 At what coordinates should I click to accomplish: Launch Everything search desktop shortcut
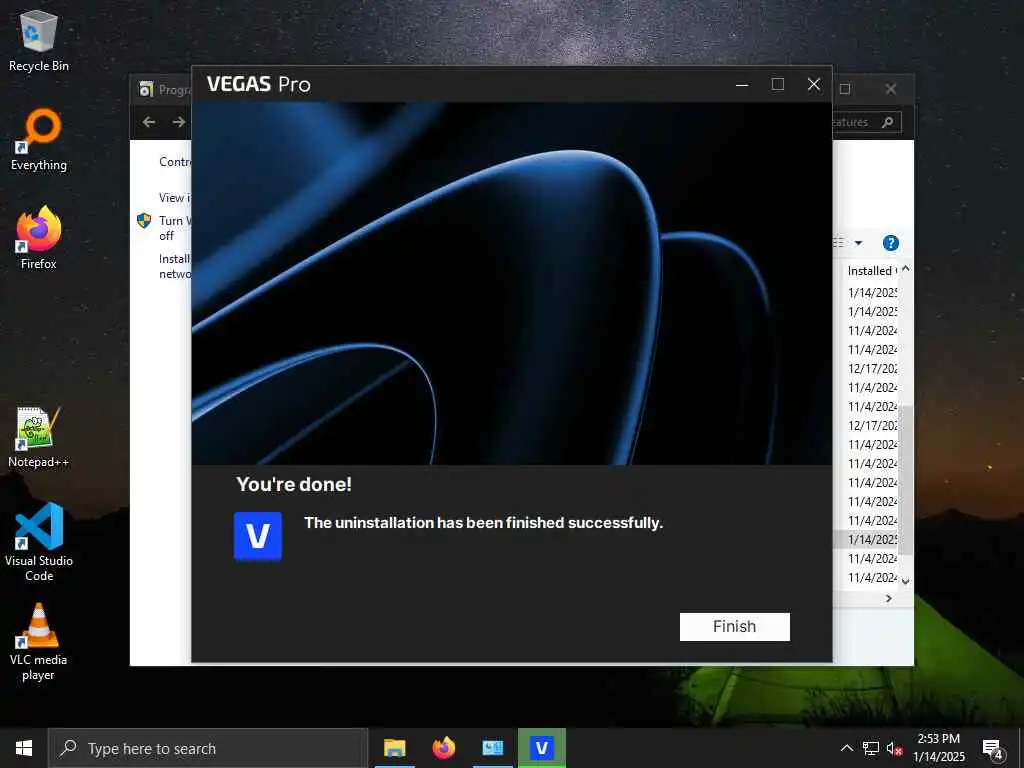pos(39,140)
